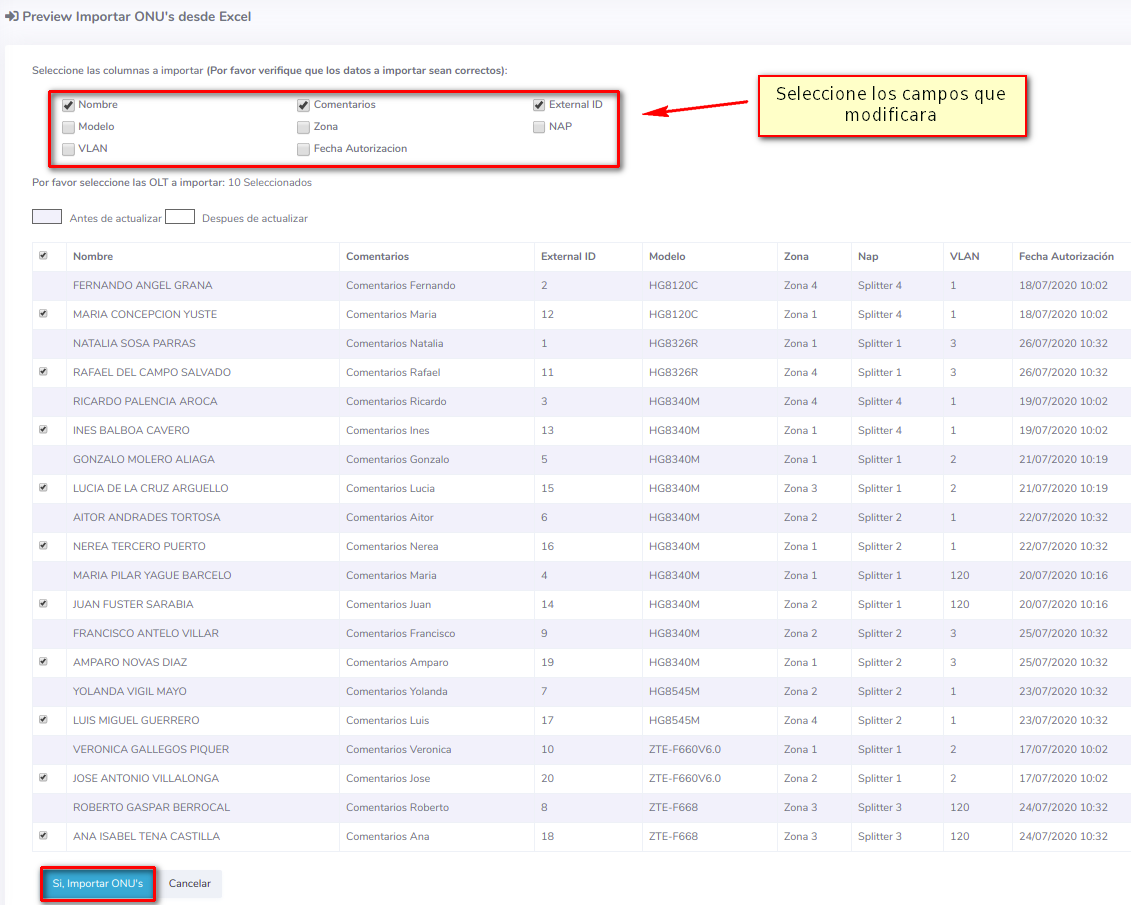
Task: Disable the External ID column checkbox
Action: tap(539, 105)
